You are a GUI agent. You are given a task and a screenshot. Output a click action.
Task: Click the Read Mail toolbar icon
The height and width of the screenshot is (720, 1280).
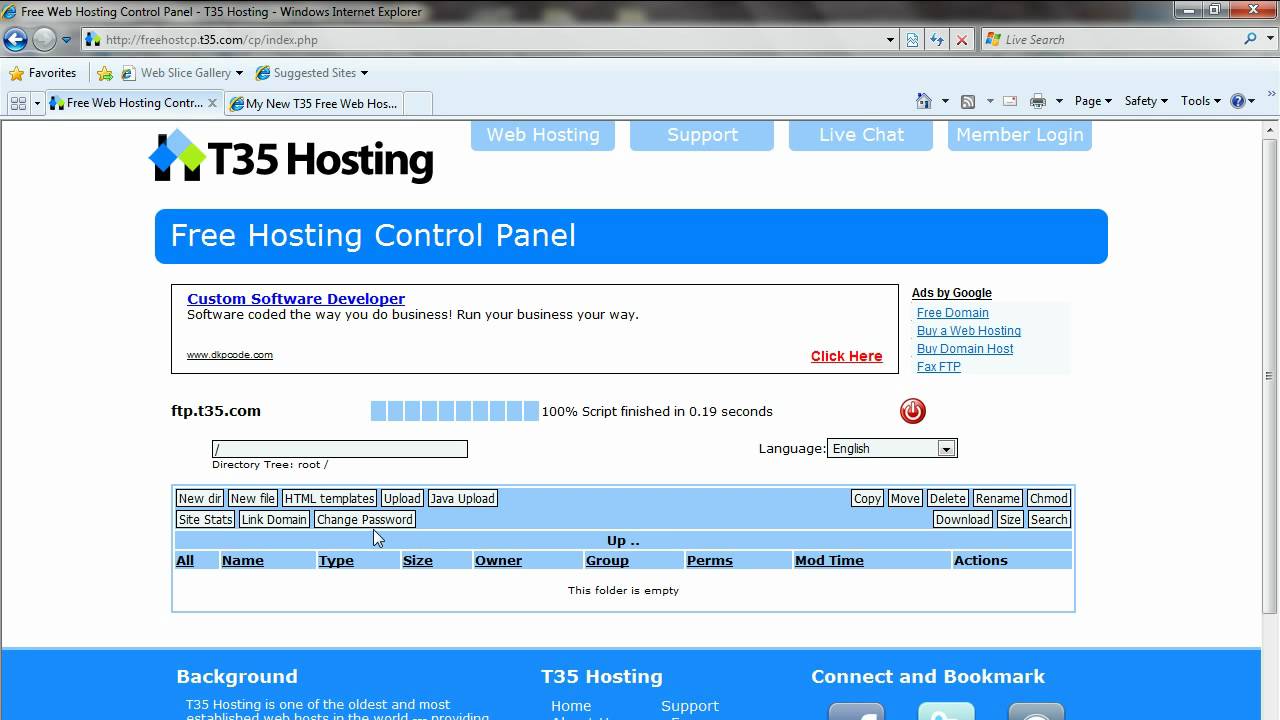click(x=1010, y=101)
